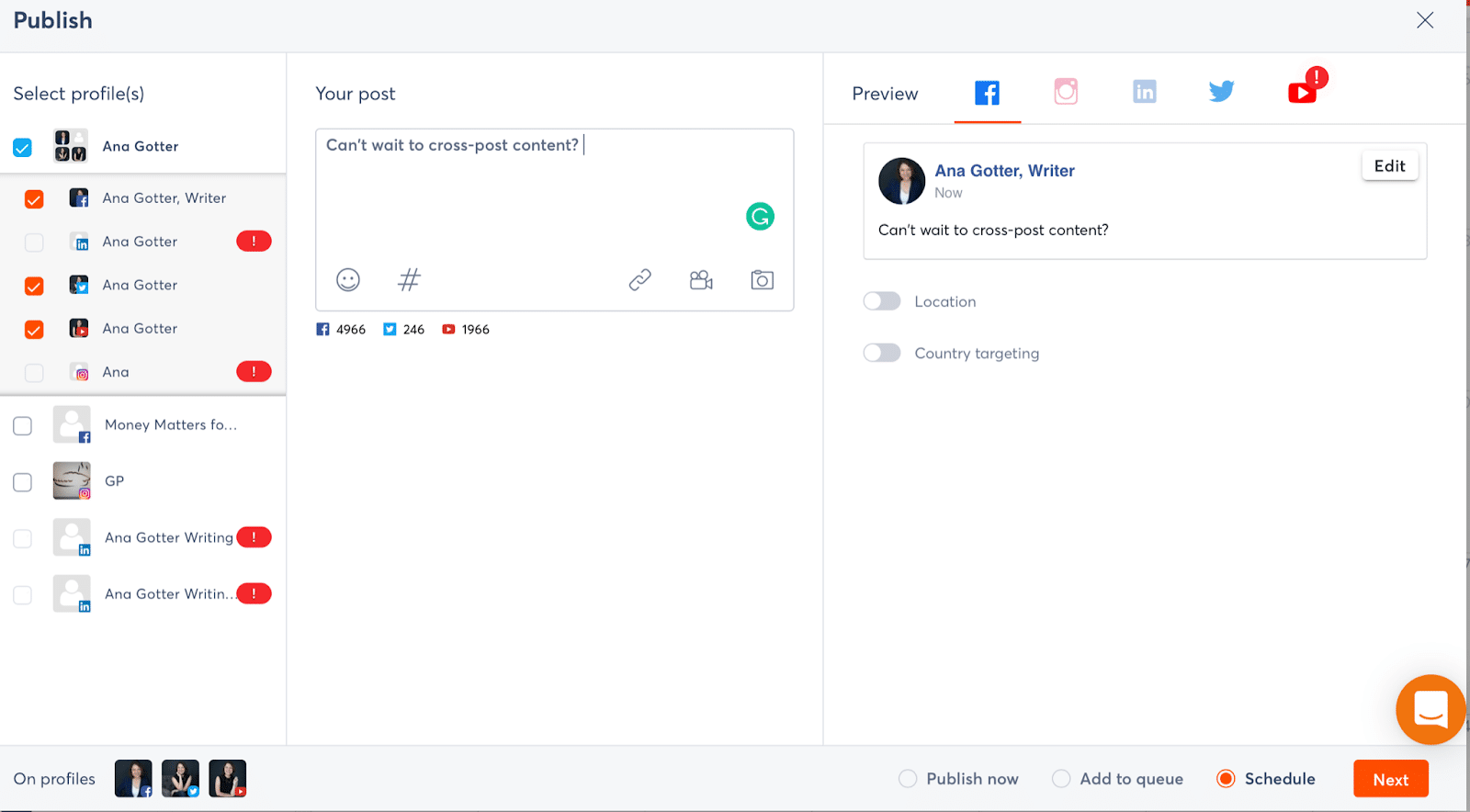This screenshot has width=1470, height=812.
Task: Click Edit on the post preview
Action: point(1389,166)
